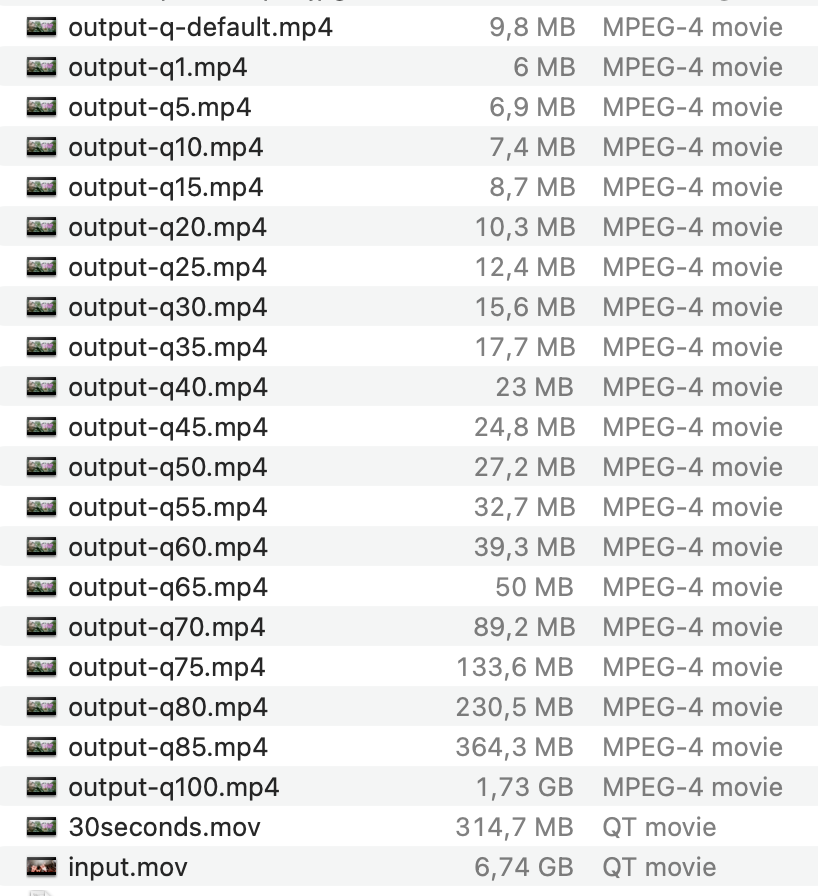Screen dimensions: 818x896
Task: Click the 39,3 MB size for output-q60.mp4
Action: tap(525, 547)
